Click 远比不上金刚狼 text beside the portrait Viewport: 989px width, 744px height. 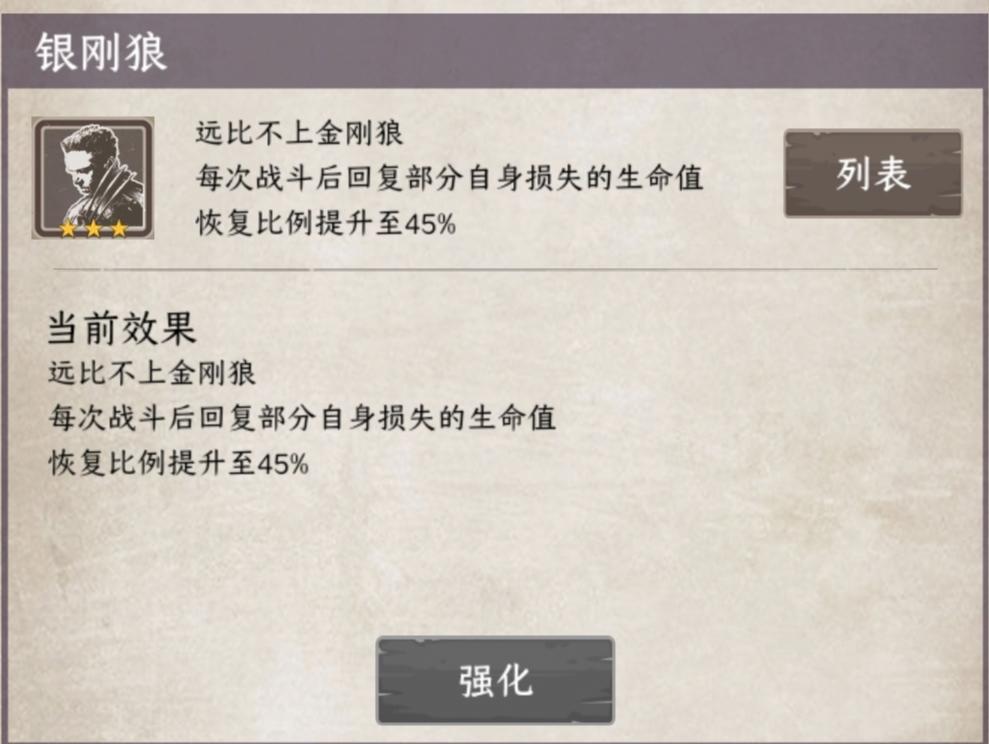click(299, 133)
